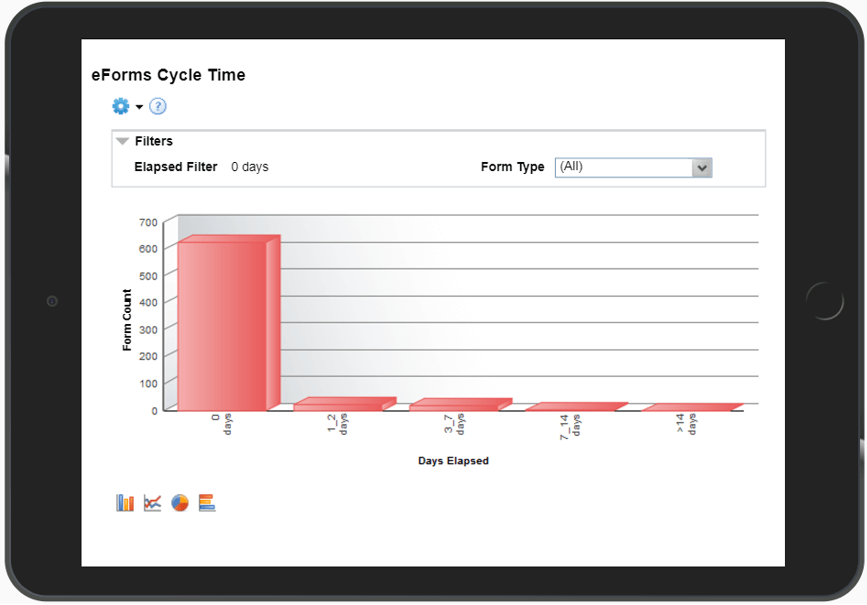Select the 7_14 days bar
Screen dimensions: 867x605
point(570,407)
